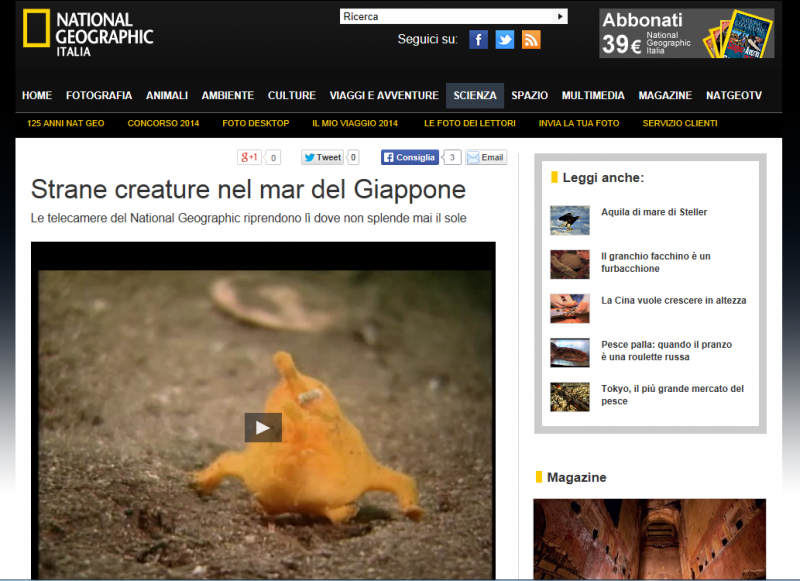Click the National Geographic Italia logo
This screenshot has width=800, height=581.
[x=88, y=32]
